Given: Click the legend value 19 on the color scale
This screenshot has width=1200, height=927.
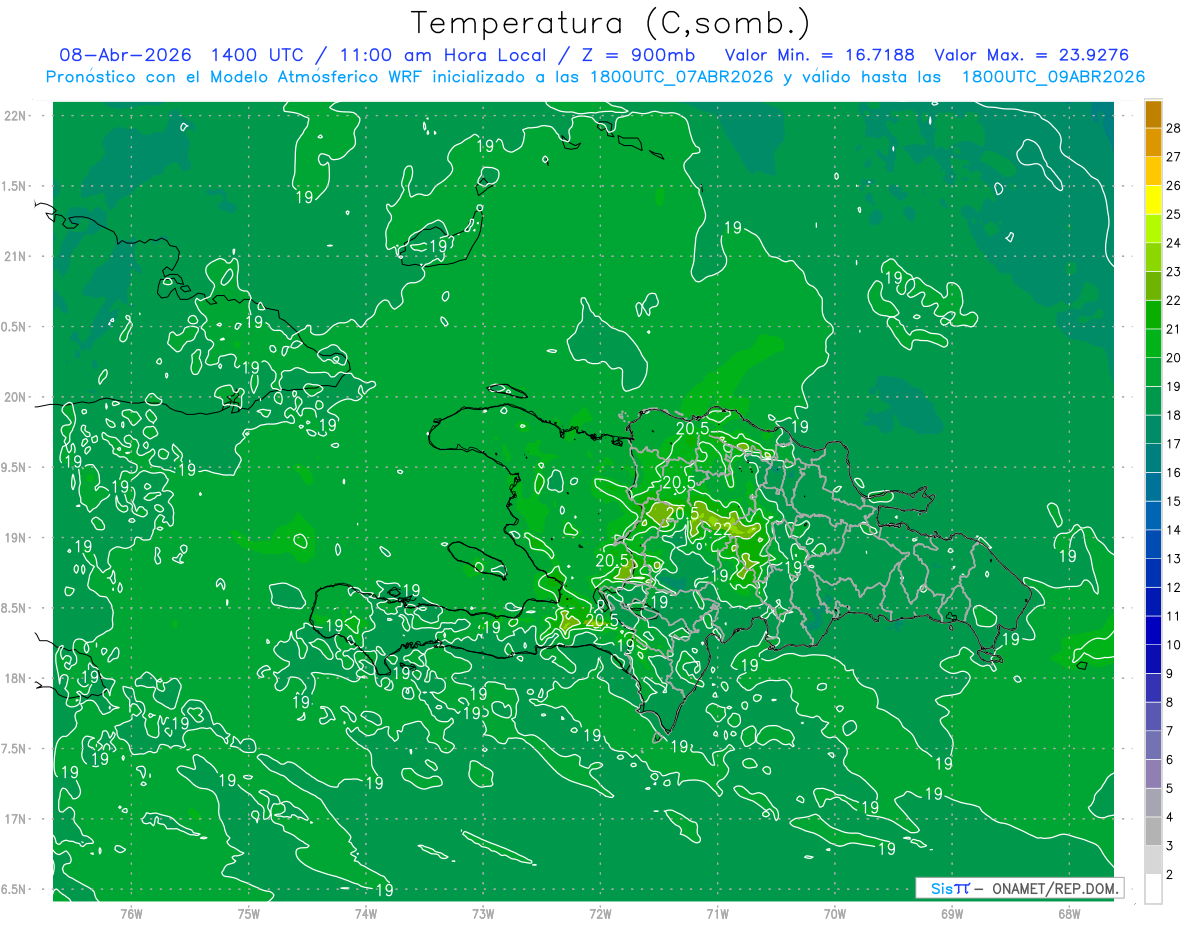Looking at the screenshot, I should 1174,386.
